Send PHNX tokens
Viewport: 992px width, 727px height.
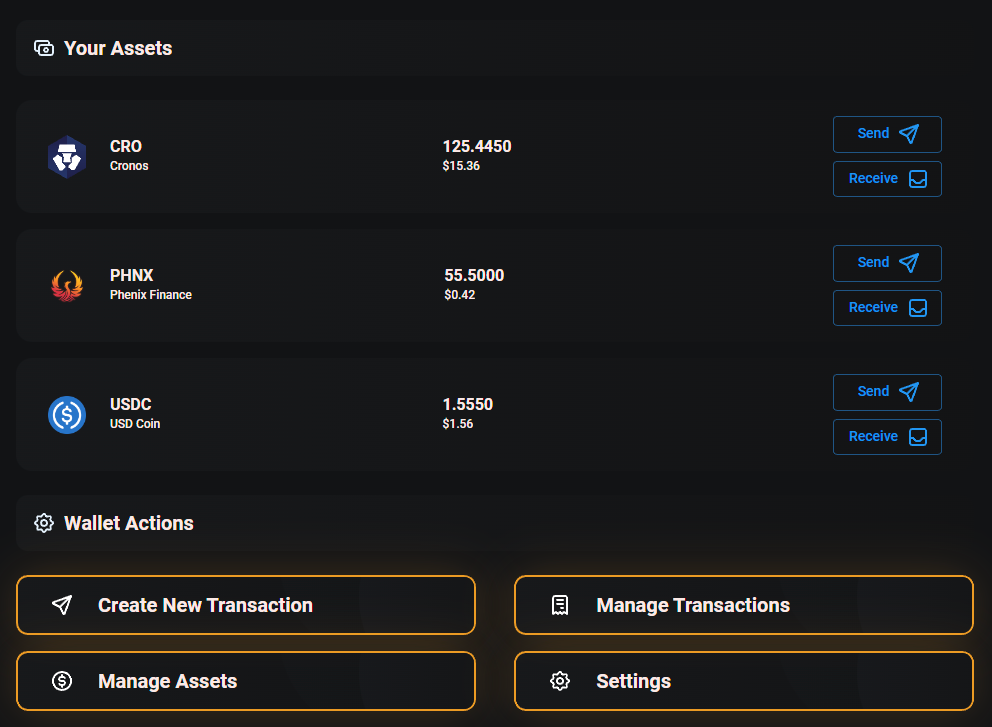click(887, 263)
